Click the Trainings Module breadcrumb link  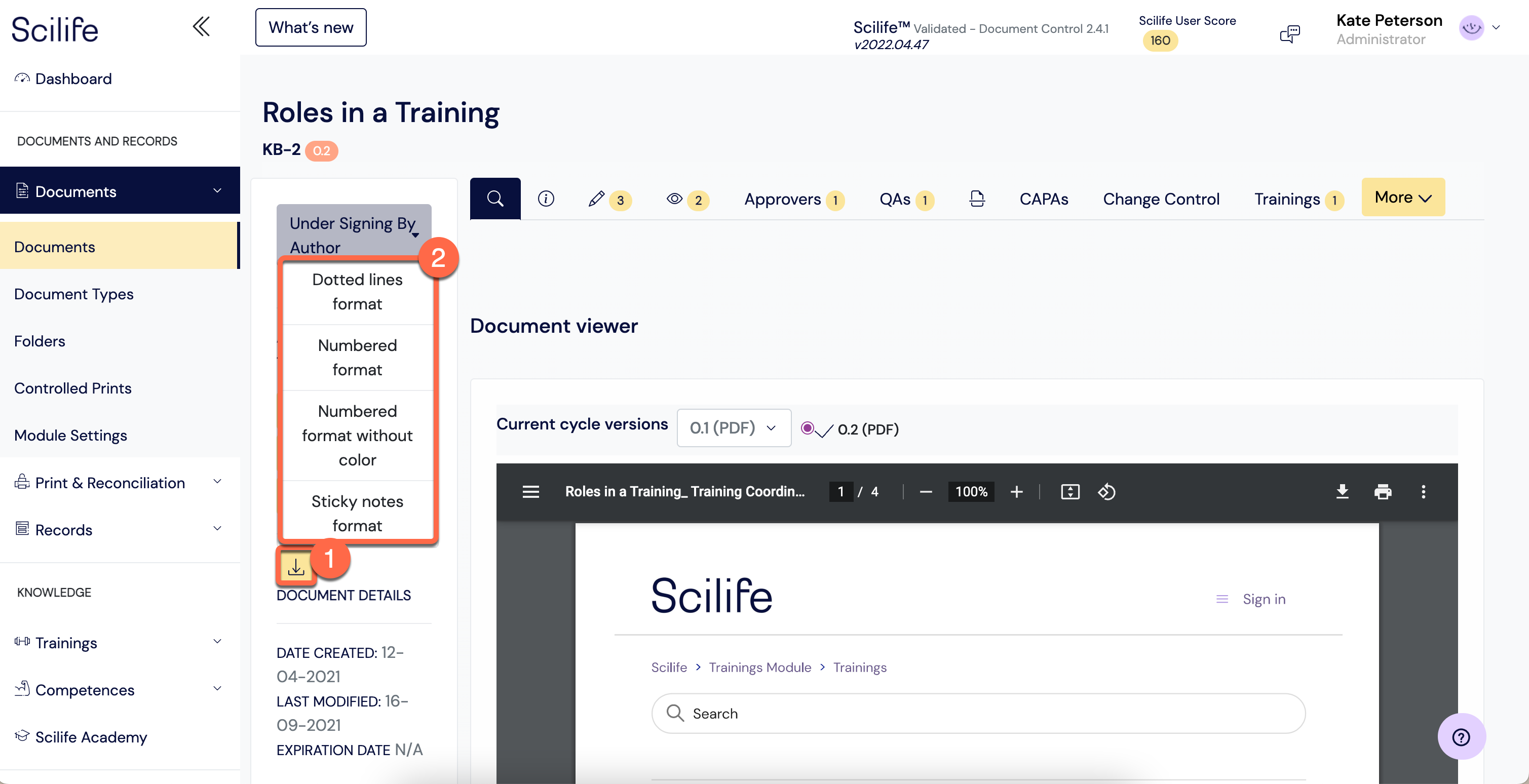click(760, 667)
